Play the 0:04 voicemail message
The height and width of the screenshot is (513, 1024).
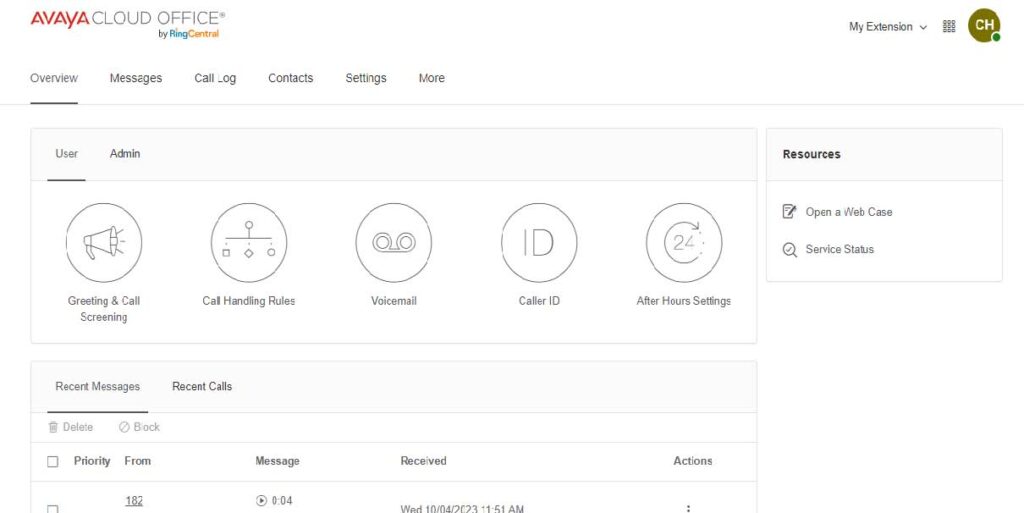(262, 501)
